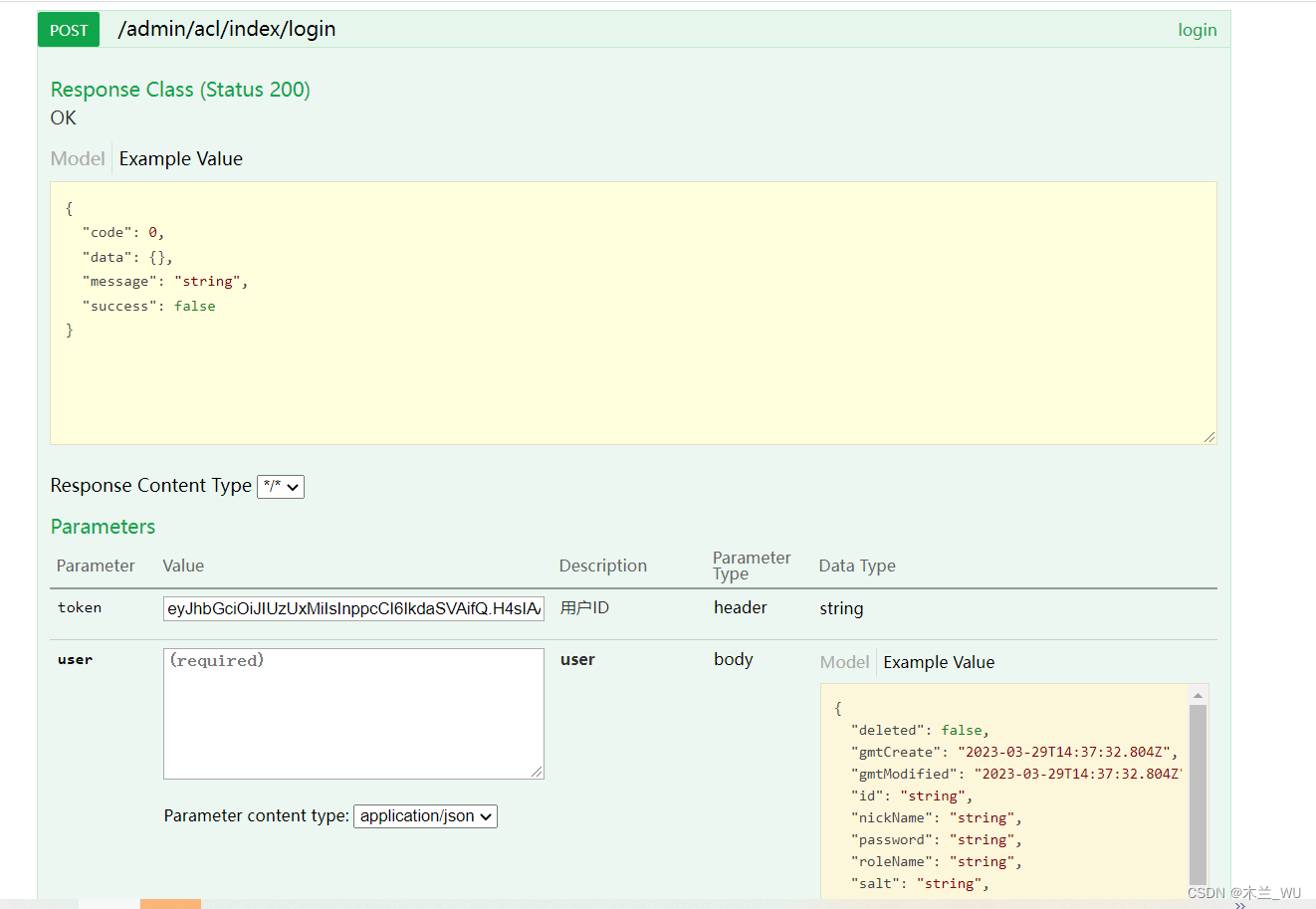Click the "gmtCreate" line in user example

pos(1014,752)
